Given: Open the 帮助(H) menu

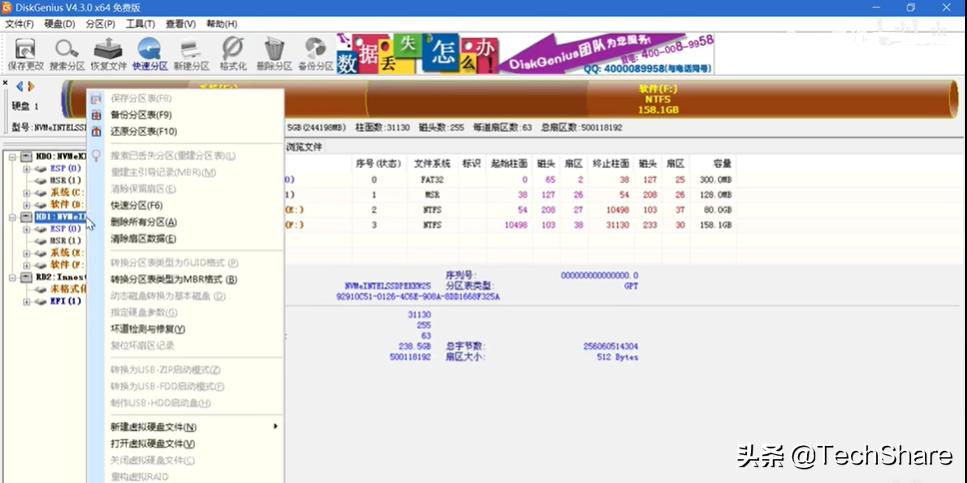Looking at the screenshot, I should [221, 24].
